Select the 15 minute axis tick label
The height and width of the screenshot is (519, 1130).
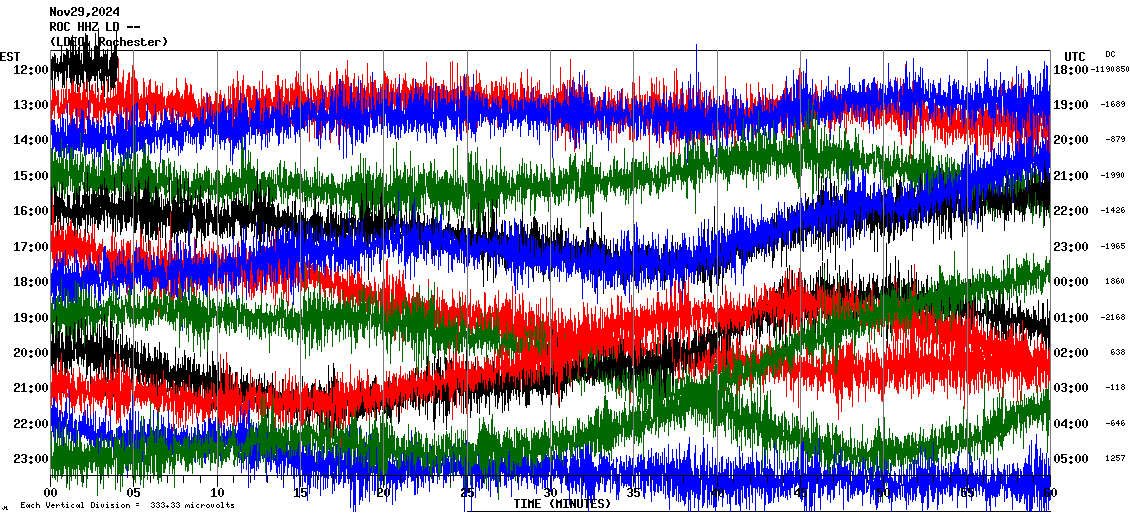tap(300, 493)
